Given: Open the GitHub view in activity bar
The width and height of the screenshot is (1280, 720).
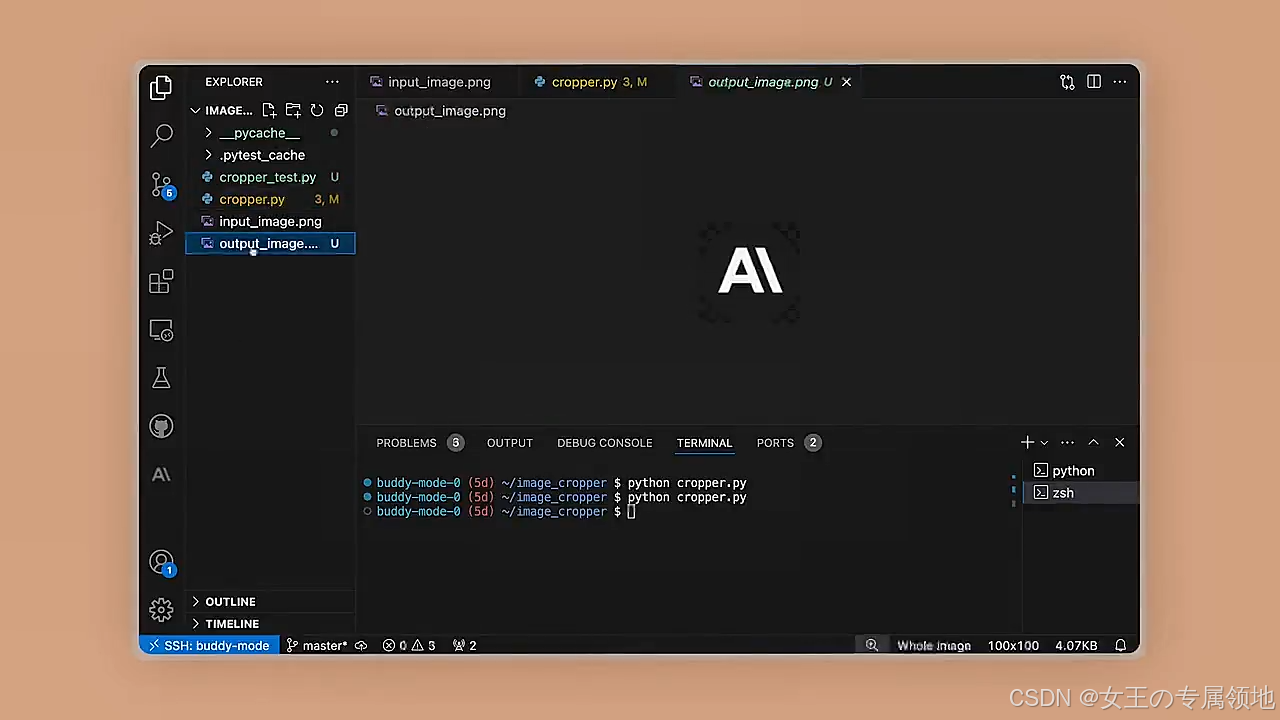Looking at the screenshot, I should click(161, 426).
